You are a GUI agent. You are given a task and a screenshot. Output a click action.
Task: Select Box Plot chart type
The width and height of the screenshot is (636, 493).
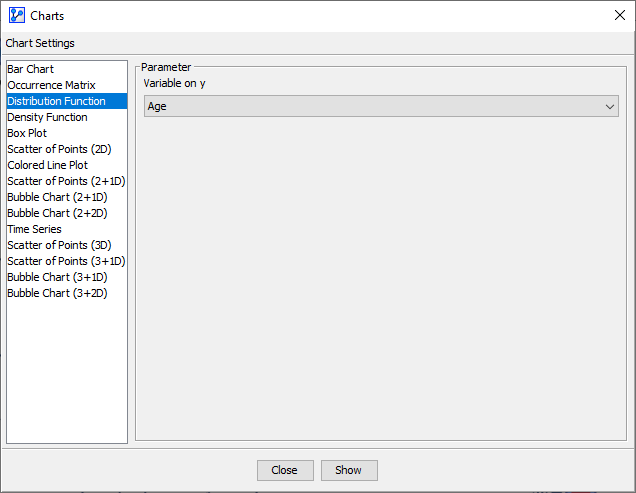pos(27,133)
